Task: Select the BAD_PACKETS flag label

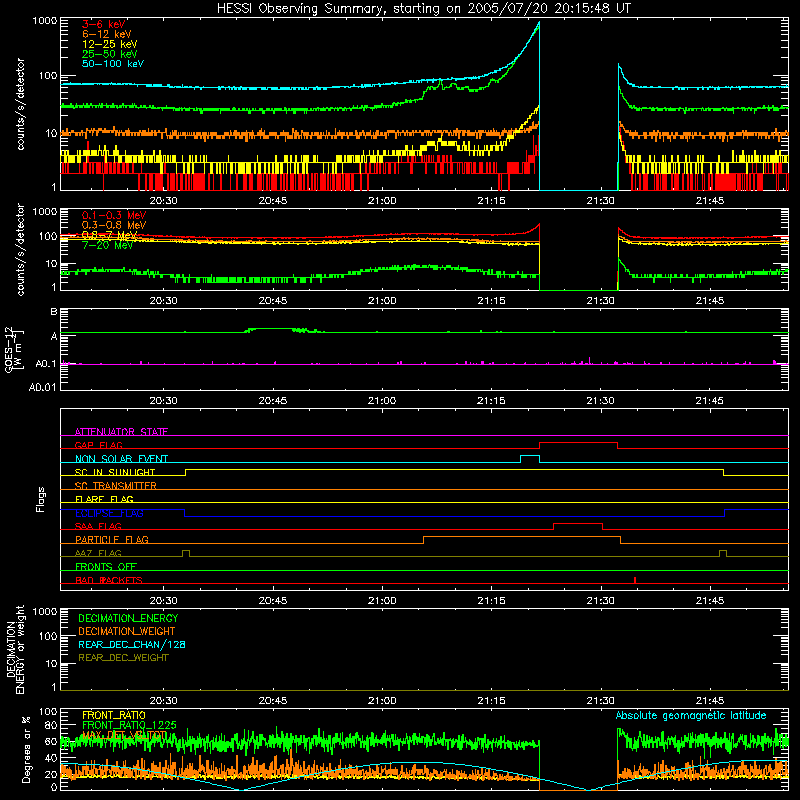Action: 109,580
